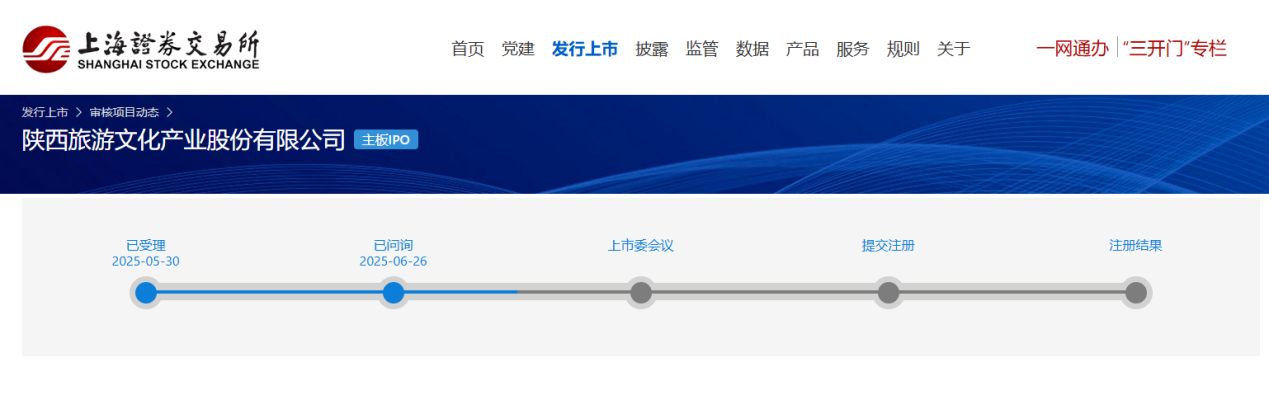Click the date 2025-05-30

pos(146,261)
